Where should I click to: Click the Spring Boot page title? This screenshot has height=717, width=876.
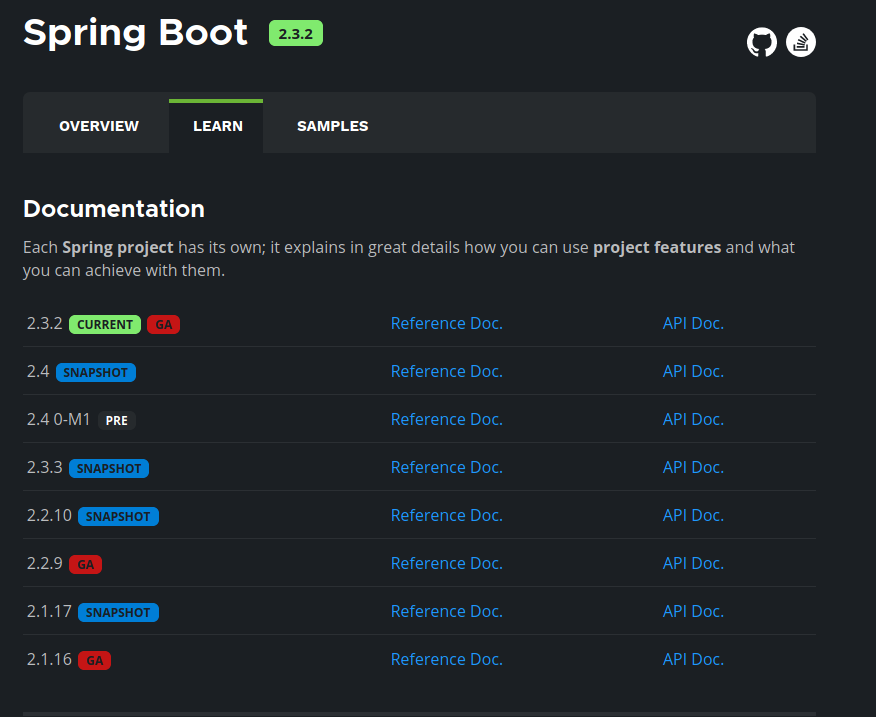(135, 33)
